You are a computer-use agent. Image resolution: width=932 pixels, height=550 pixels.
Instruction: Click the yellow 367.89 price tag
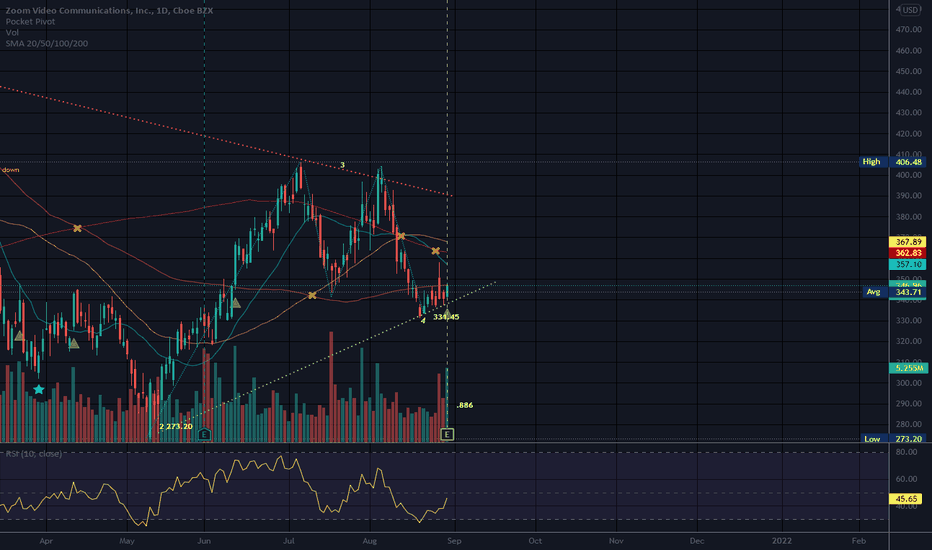point(908,242)
